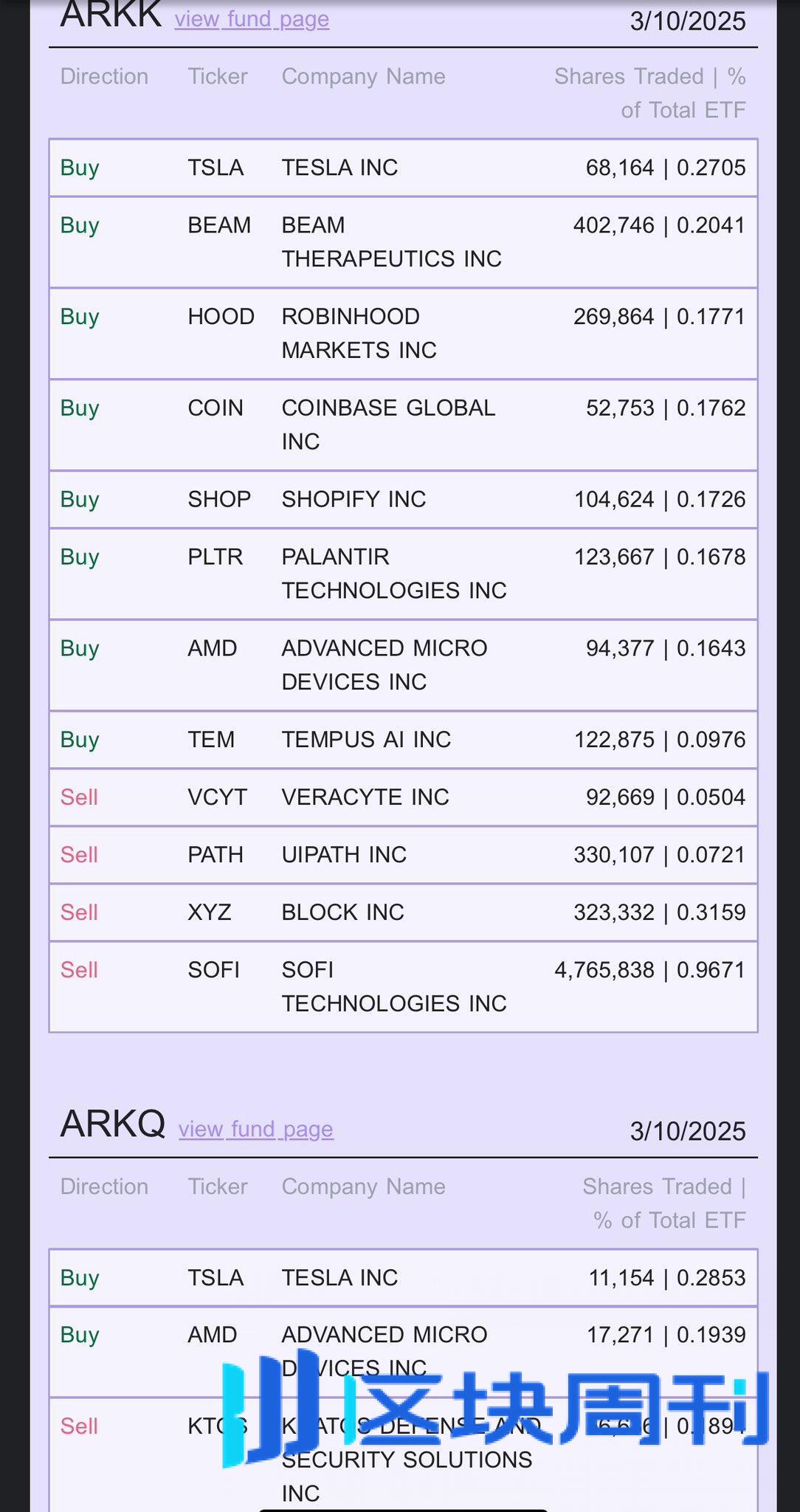Click the PATH UiPath sell row
Screen dimensions: 800x1512
pyautogui.click(x=403, y=855)
